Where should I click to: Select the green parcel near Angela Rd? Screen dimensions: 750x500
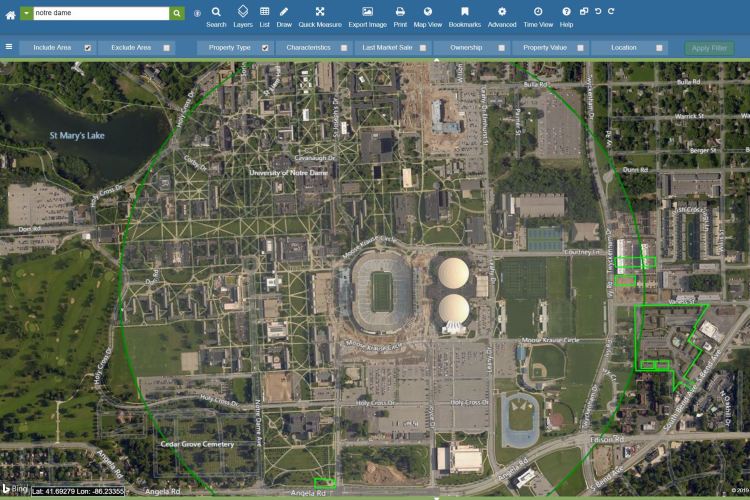(x=325, y=483)
